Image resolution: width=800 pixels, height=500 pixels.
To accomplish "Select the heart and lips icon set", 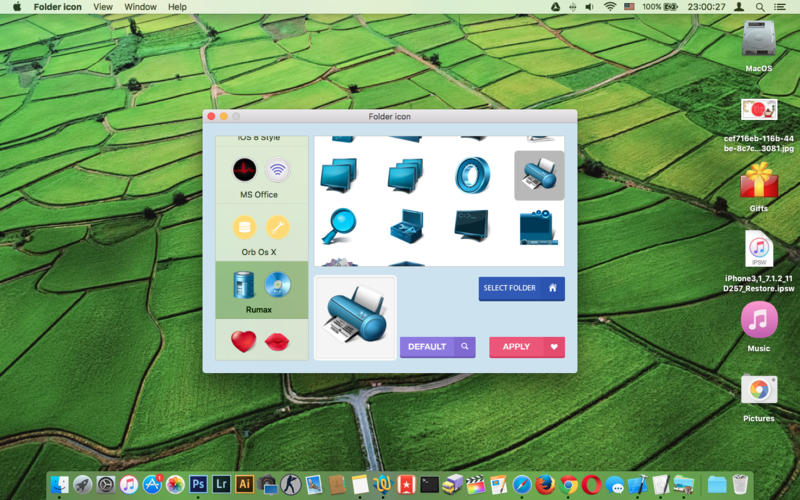I will click(261, 340).
